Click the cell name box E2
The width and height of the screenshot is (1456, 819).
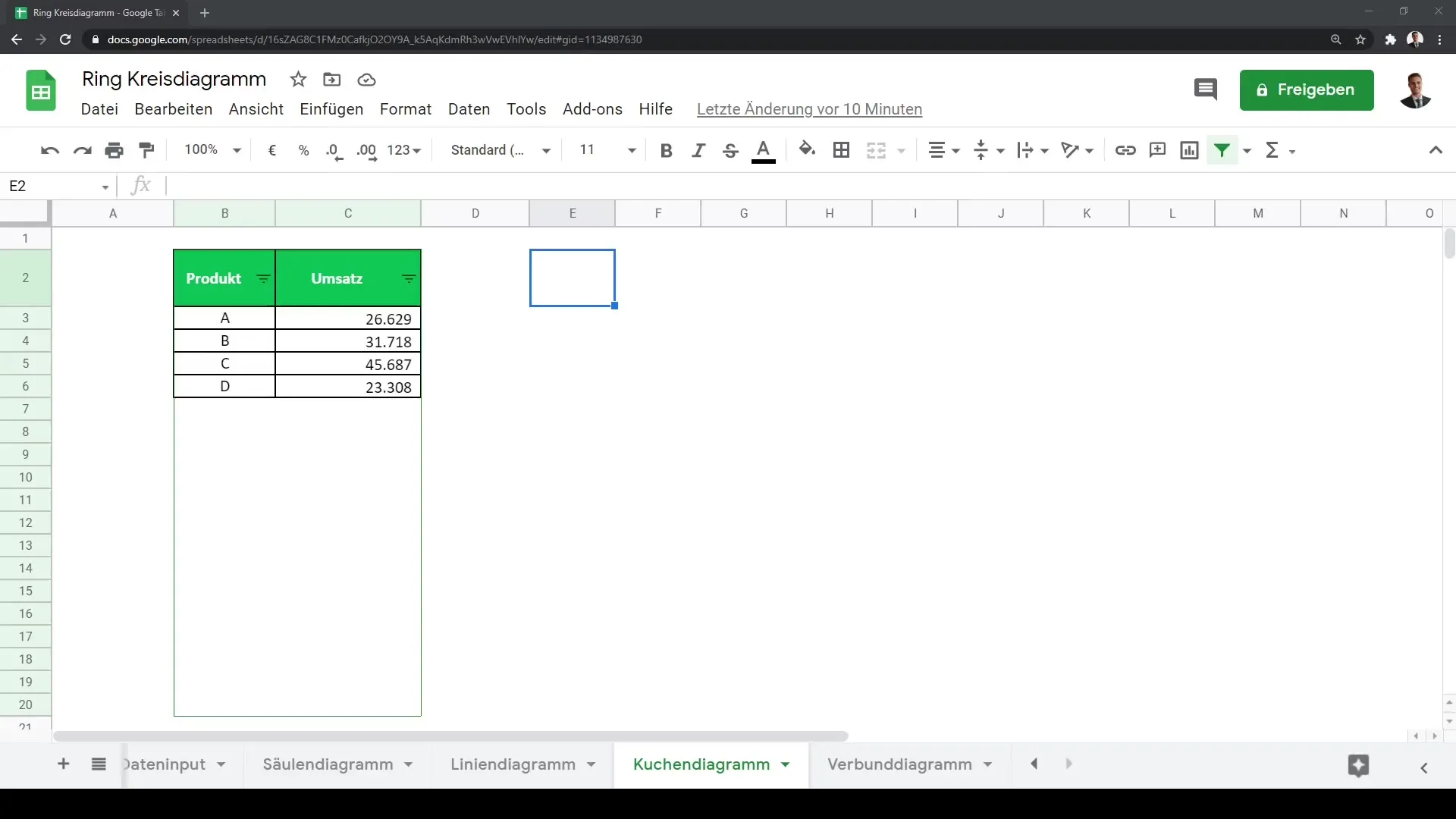(x=58, y=187)
